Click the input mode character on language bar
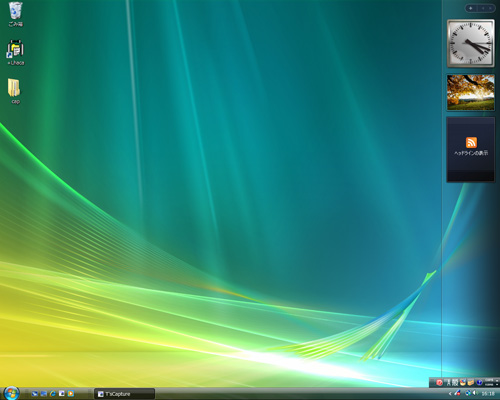This screenshot has width=500, height=400. 448,382
